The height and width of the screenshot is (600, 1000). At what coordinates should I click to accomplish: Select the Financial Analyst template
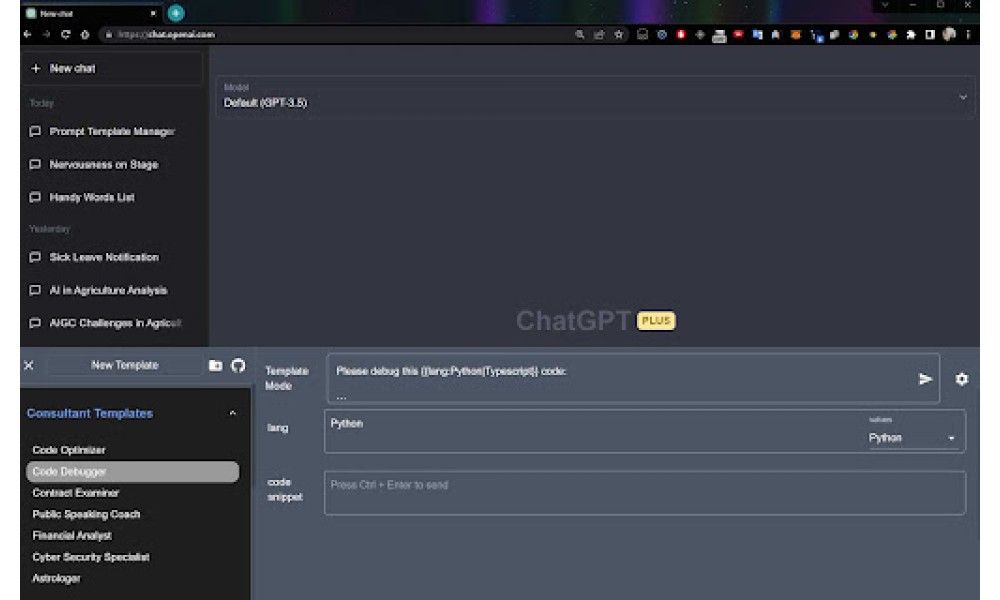133,536
